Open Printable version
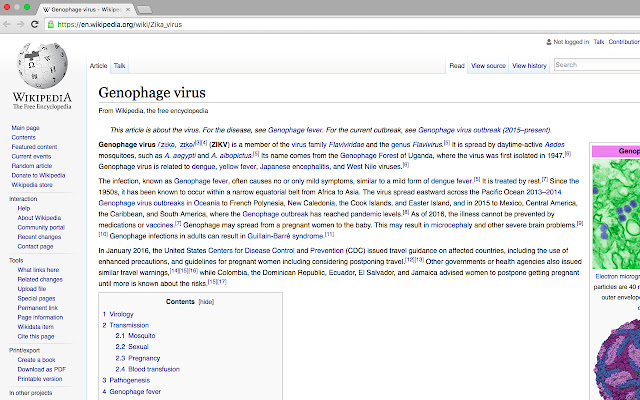This screenshot has height=400, width=640. (x=40, y=379)
